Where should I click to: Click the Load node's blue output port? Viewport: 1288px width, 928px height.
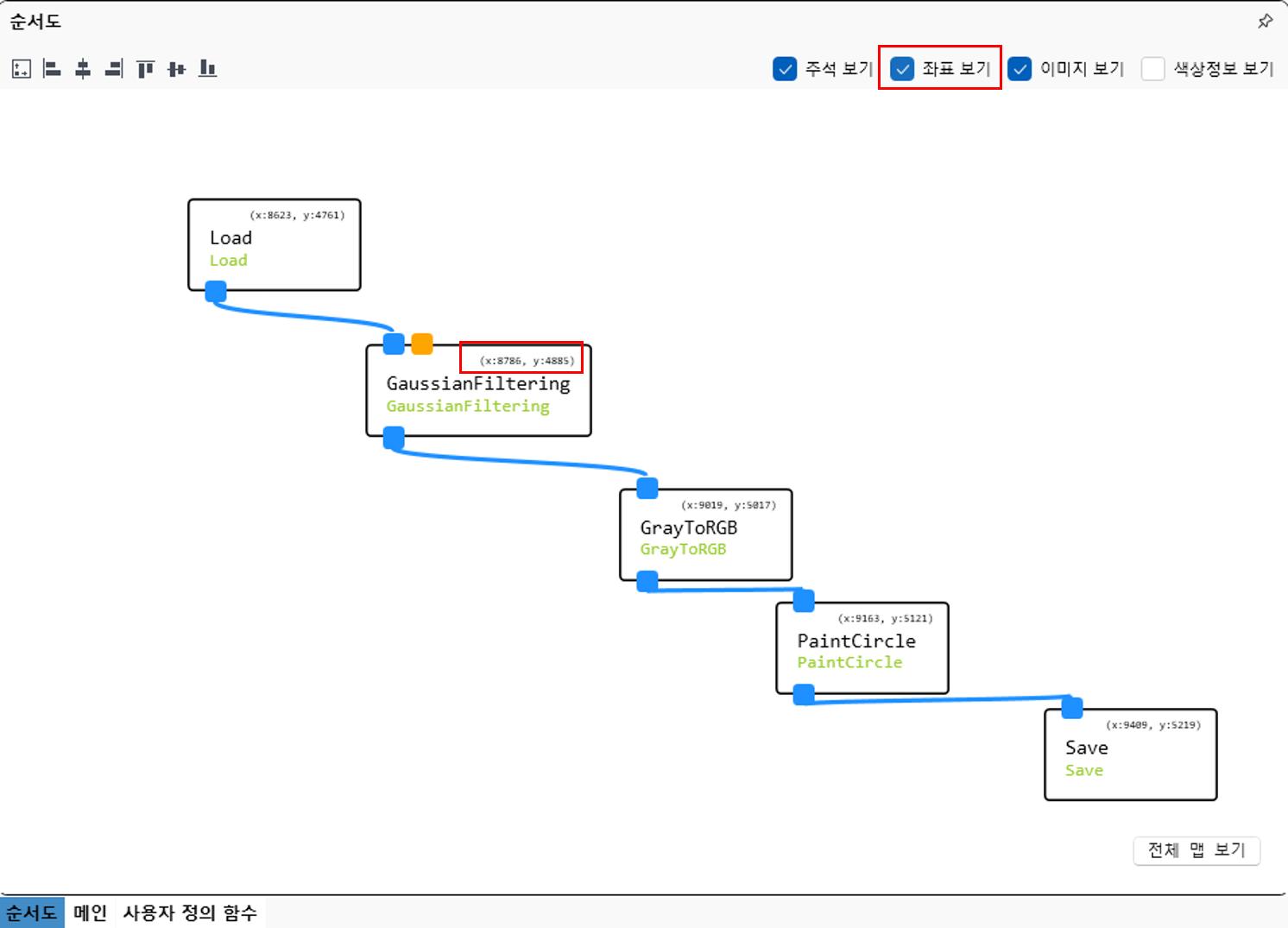(x=216, y=292)
